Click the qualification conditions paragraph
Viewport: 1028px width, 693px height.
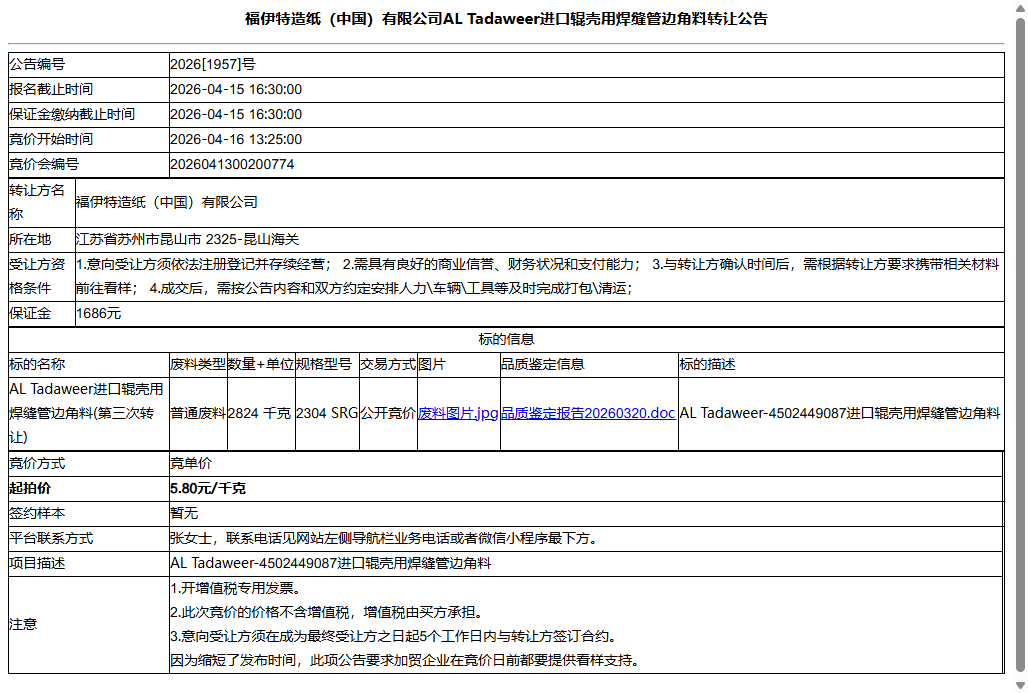(x=538, y=276)
